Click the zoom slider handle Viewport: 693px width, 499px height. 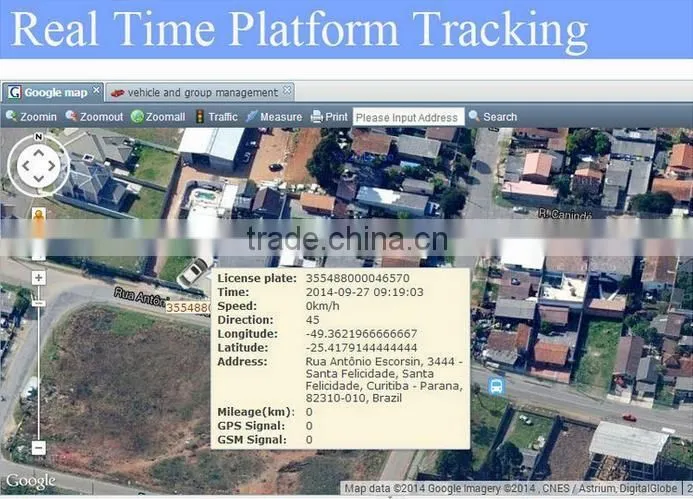point(38,303)
